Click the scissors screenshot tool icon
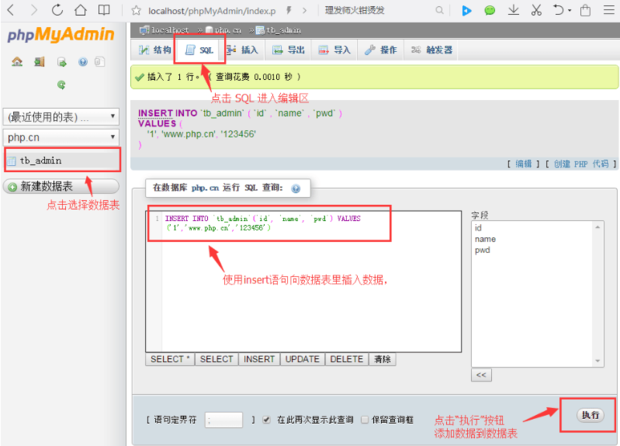The width and height of the screenshot is (620, 446). (536, 10)
